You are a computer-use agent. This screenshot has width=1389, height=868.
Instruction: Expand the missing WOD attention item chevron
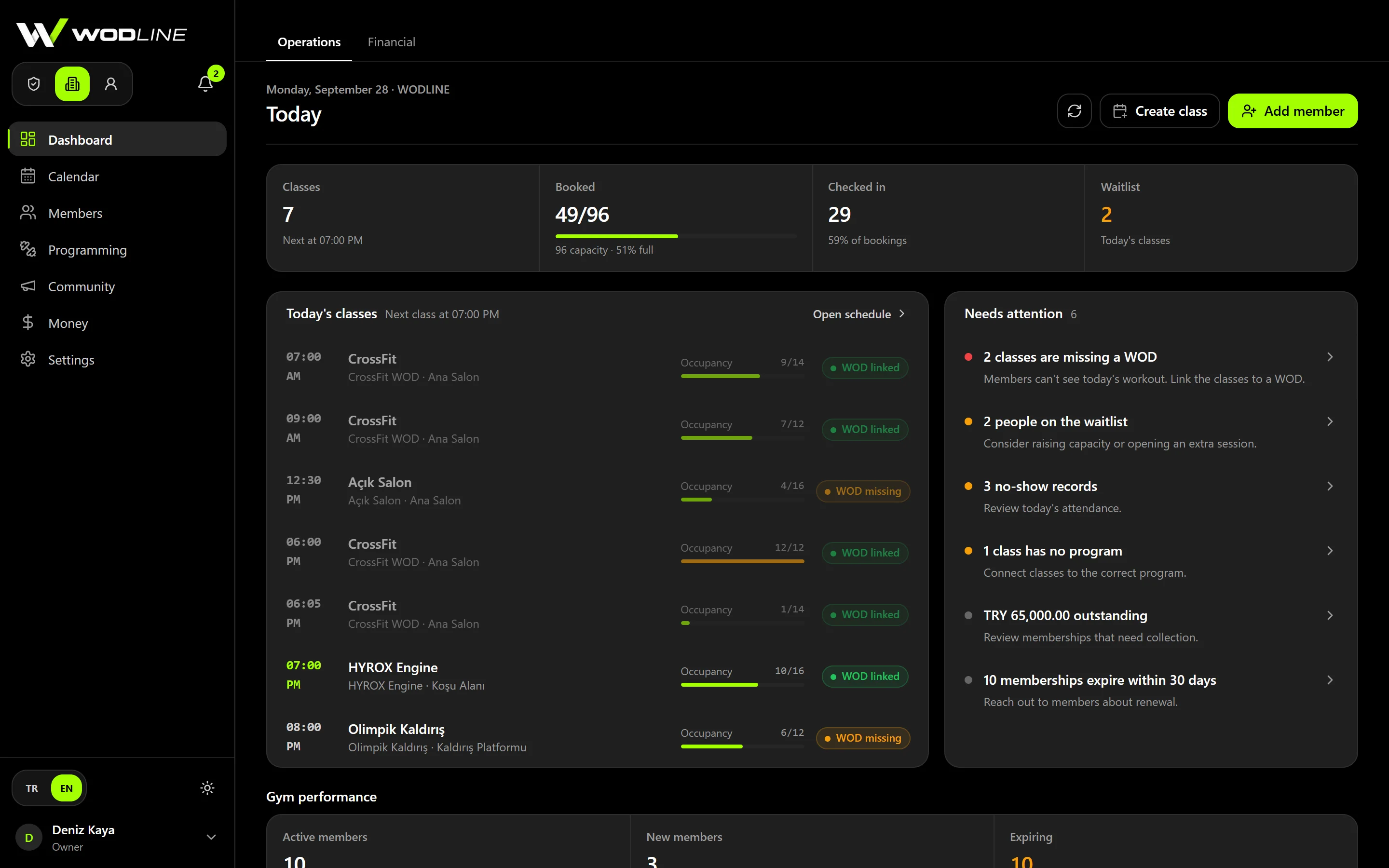[1330, 357]
